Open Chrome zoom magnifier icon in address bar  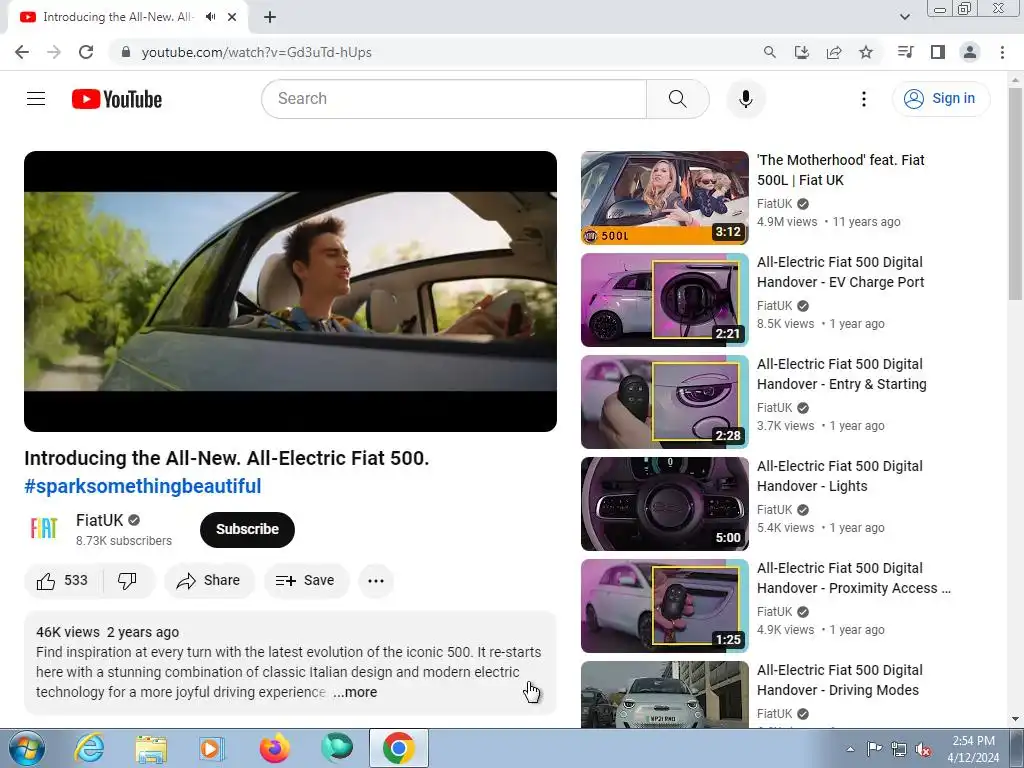769,52
